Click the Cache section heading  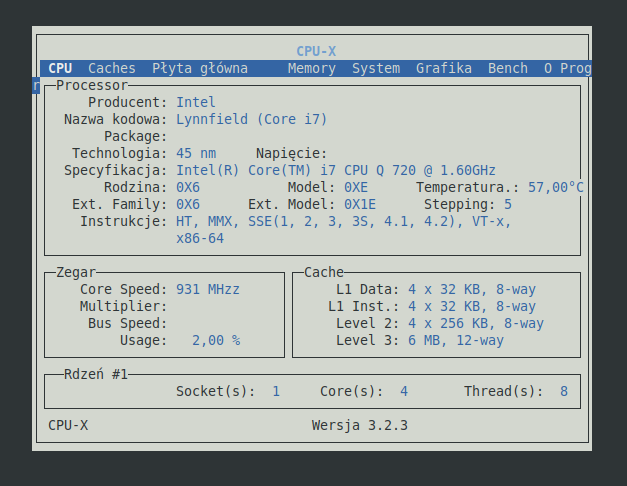point(324,272)
